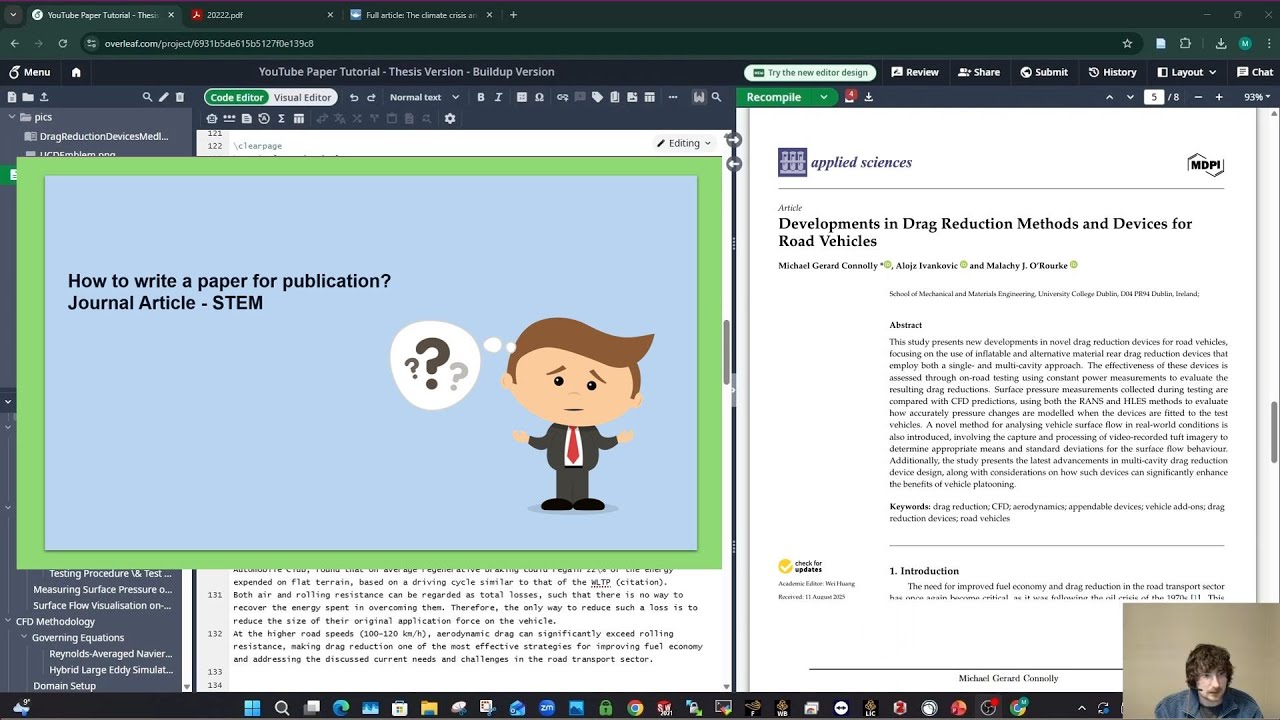The height and width of the screenshot is (720, 1280).
Task: Create a new folder in file tree
Action: [x=28, y=97]
